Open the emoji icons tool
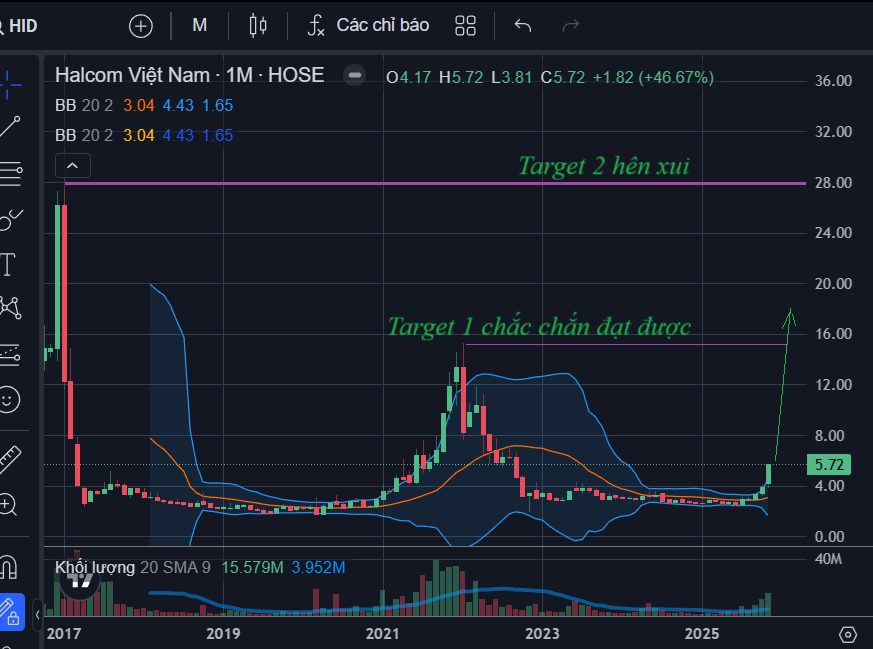This screenshot has height=649, width=873. pyautogui.click(x=9, y=400)
